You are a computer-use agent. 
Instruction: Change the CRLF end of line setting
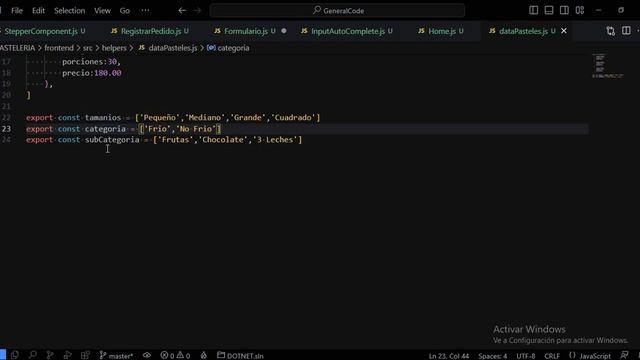[x=552, y=356]
